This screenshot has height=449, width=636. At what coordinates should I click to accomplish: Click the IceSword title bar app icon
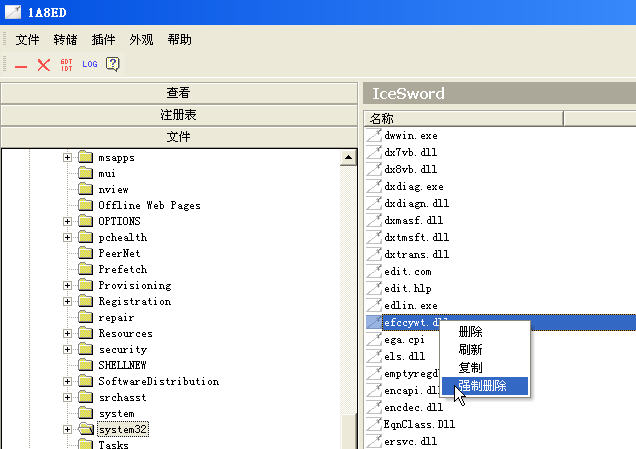[13, 12]
